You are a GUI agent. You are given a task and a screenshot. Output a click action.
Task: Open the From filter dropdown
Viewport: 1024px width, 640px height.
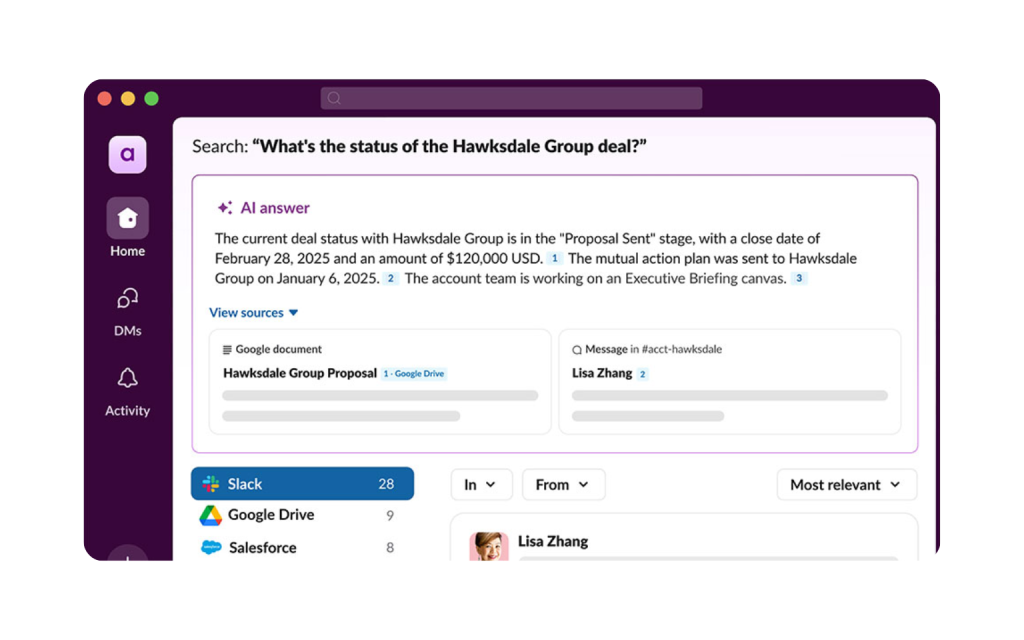pyautogui.click(x=563, y=485)
